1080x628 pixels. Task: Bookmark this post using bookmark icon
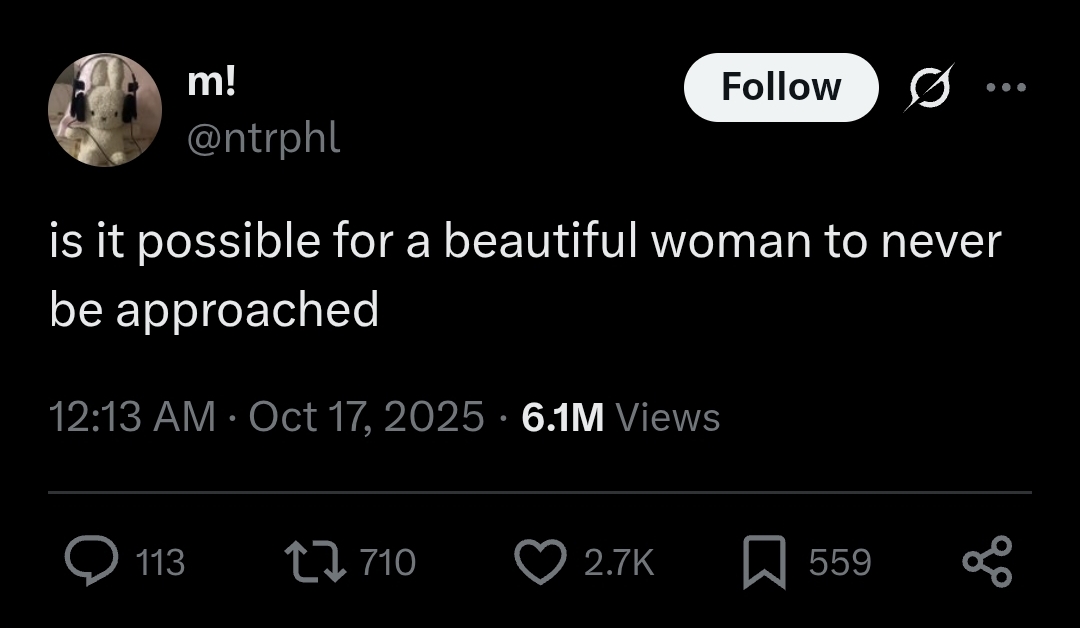764,562
